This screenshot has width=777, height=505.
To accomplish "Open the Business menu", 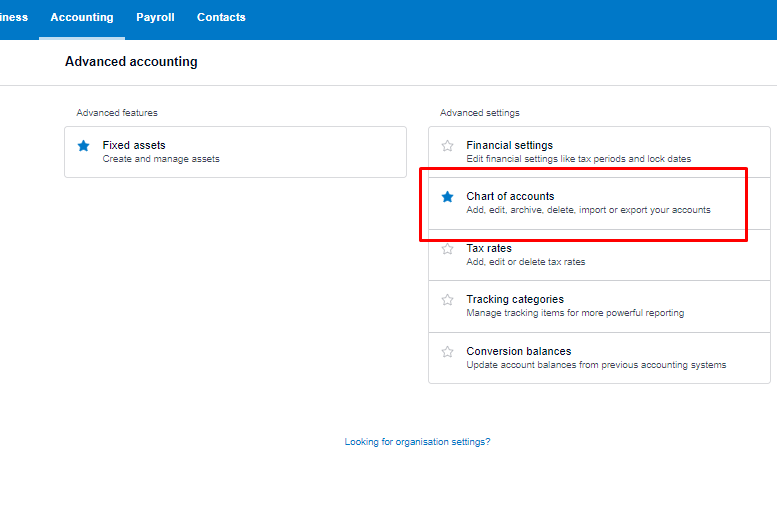I will tap(14, 17).
